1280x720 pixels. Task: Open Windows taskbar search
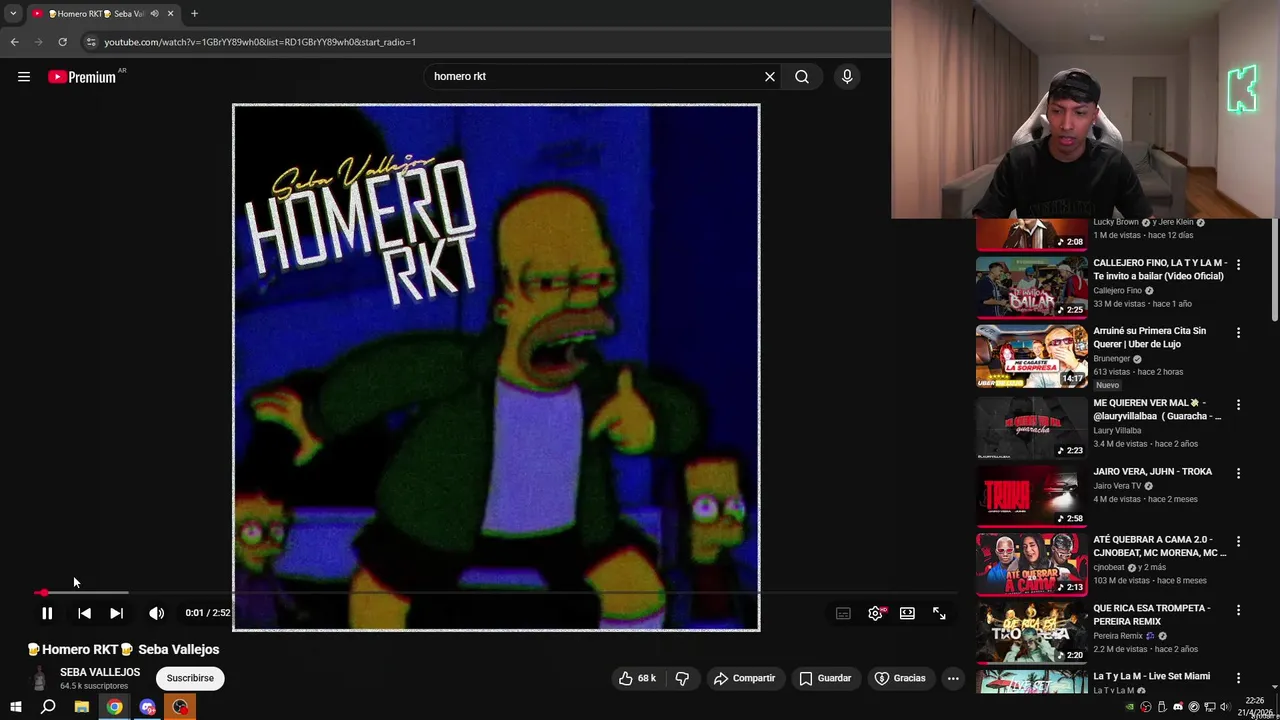[48, 707]
